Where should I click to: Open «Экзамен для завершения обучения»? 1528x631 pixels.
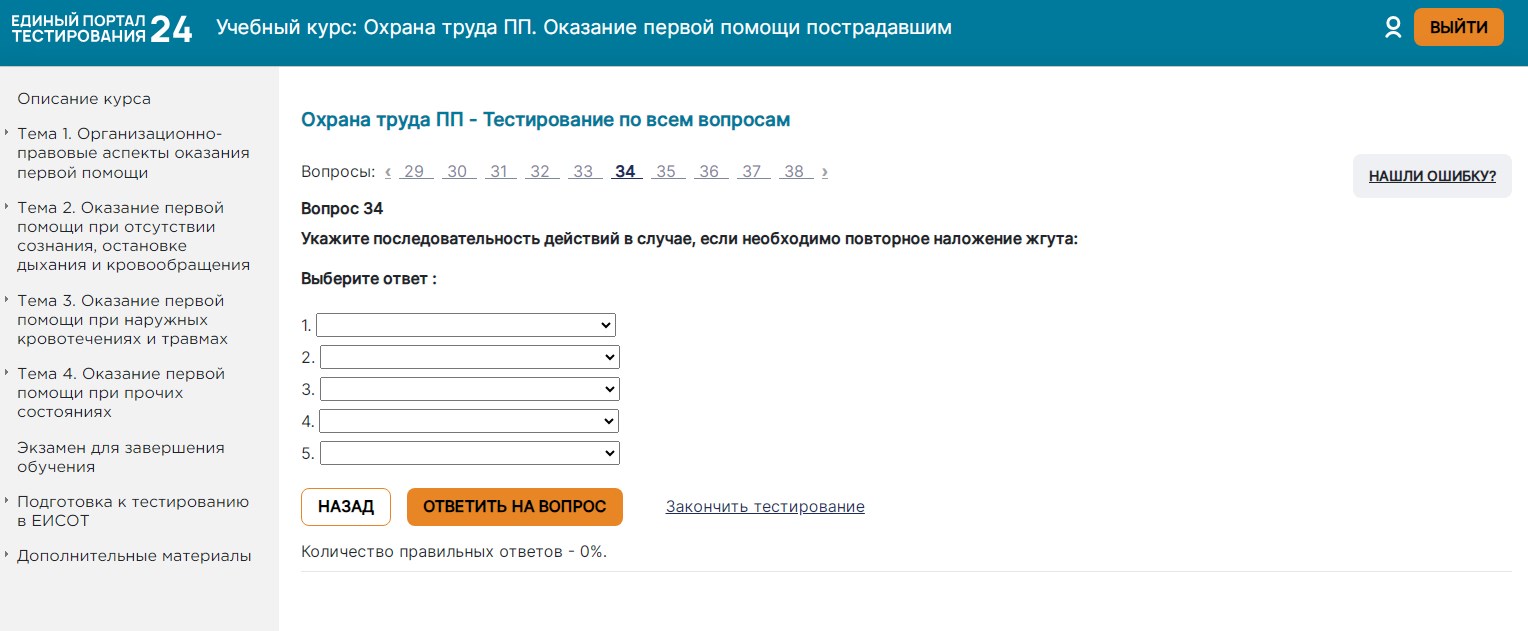(x=120, y=457)
